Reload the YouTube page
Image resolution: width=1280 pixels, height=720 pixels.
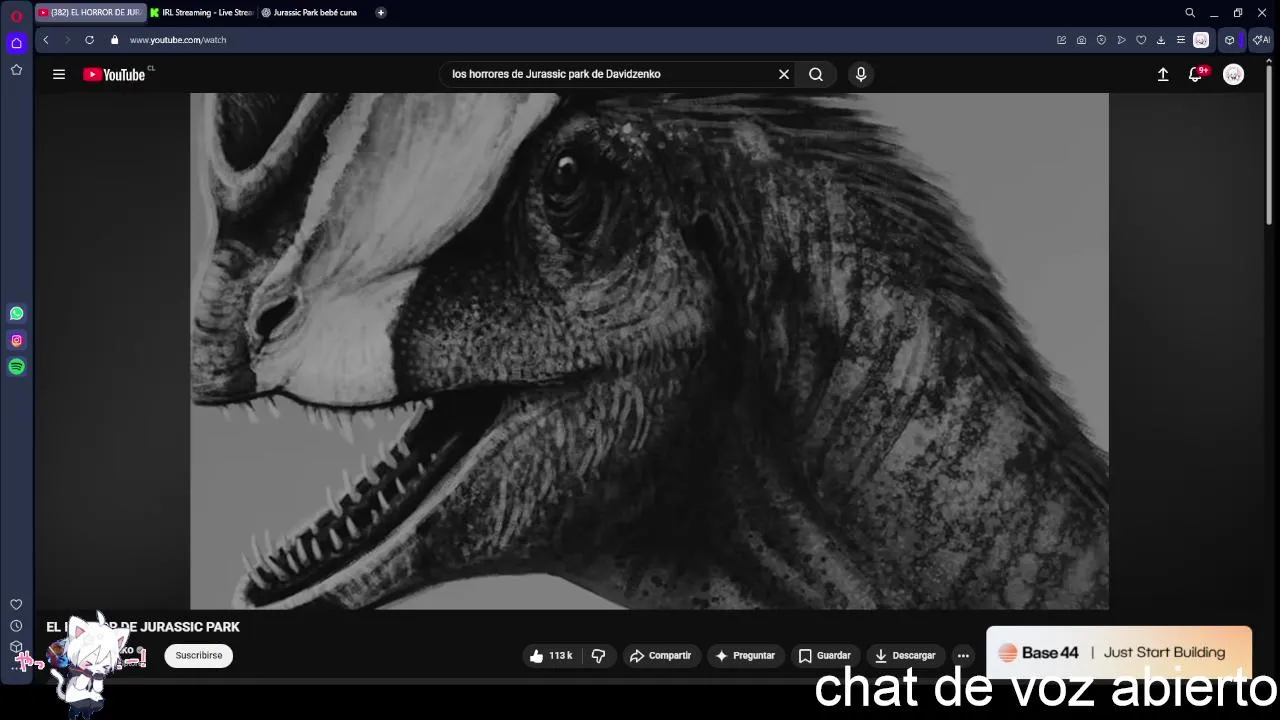[x=89, y=40]
